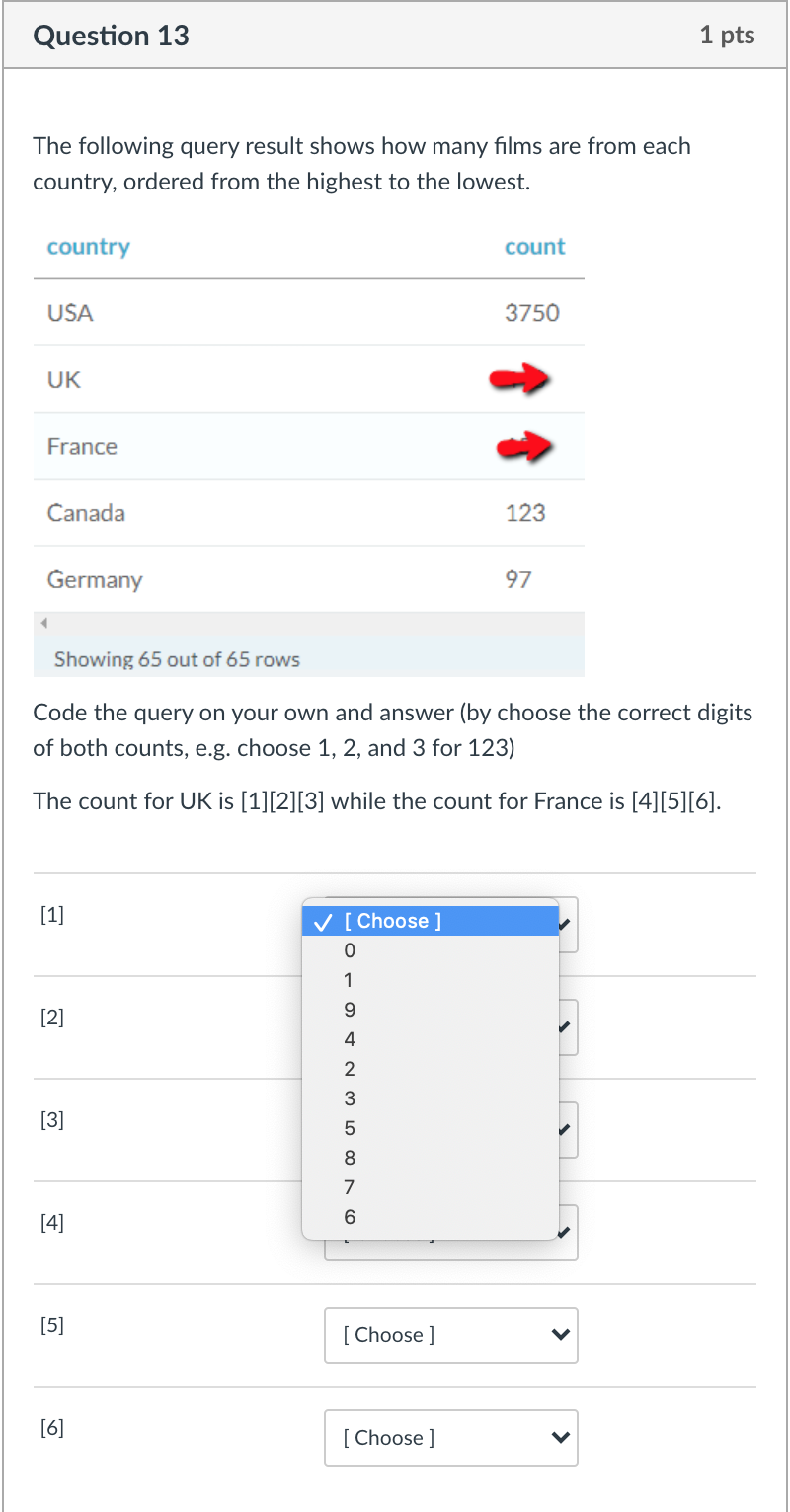Select digit 4 in the dropdown list
This screenshot has height=1512, width=790.
click(x=350, y=1039)
